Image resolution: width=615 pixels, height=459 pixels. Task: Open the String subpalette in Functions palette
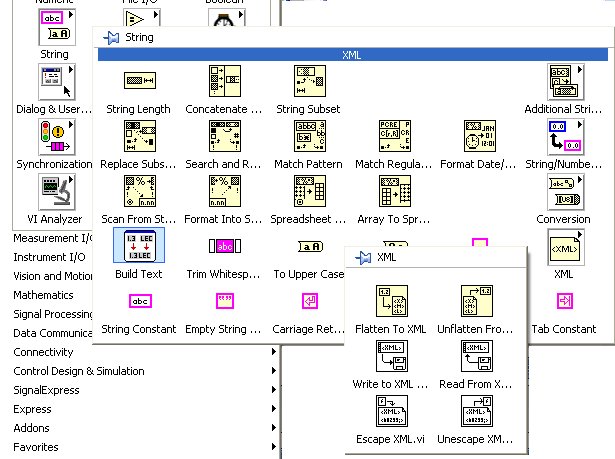(57, 27)
